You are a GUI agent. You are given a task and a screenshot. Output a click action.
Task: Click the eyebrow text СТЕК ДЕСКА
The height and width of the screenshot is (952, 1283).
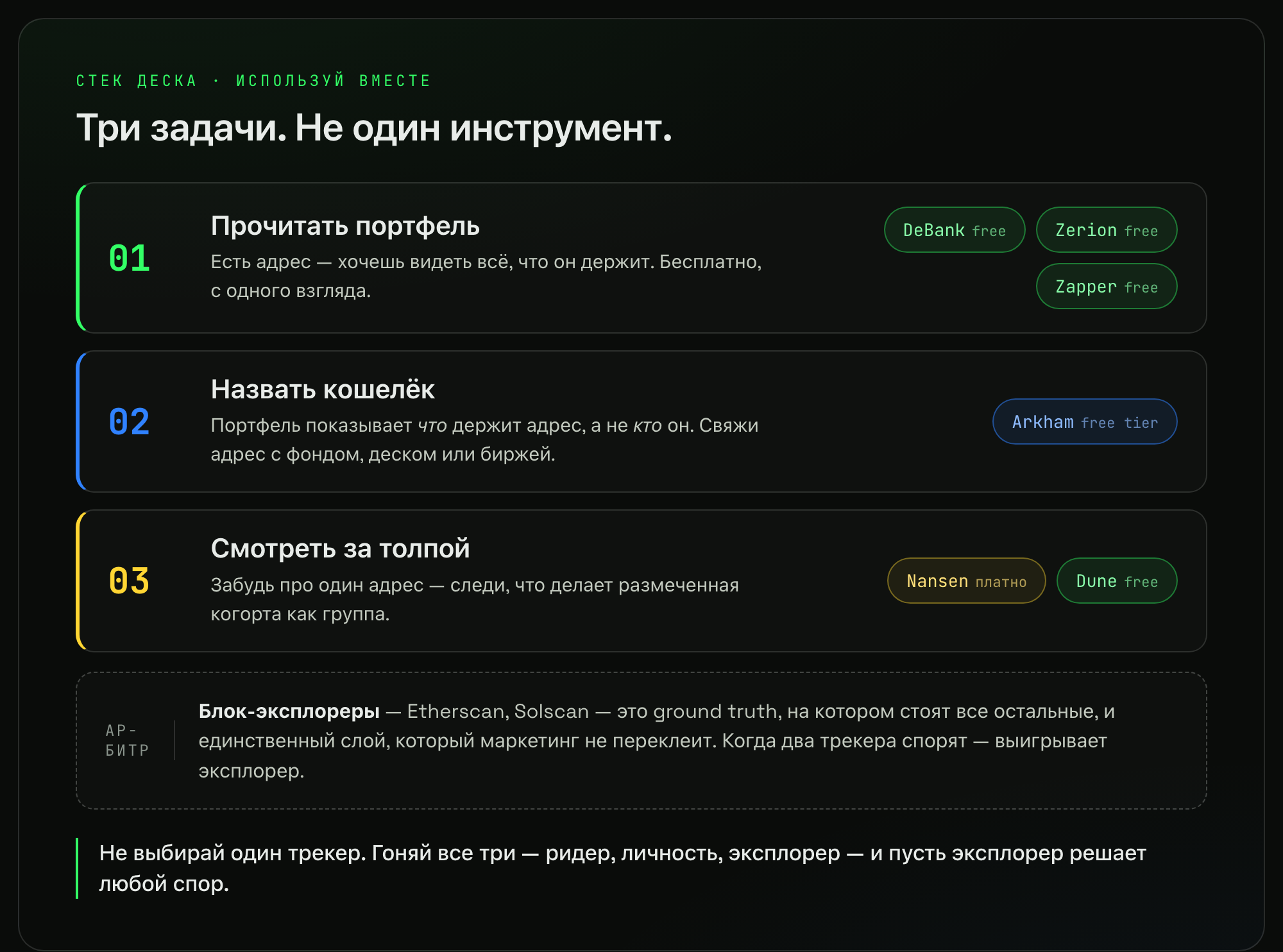pyautogui.click(x=136, y=81)
